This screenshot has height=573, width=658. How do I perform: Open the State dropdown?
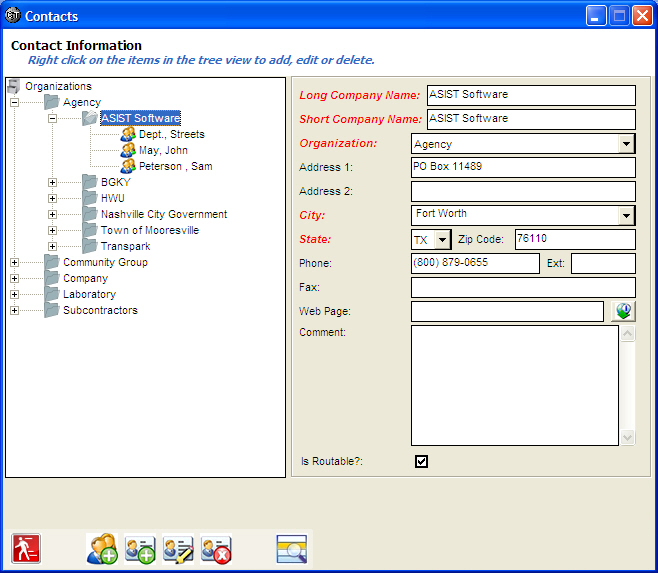click(x=442, y=240)
